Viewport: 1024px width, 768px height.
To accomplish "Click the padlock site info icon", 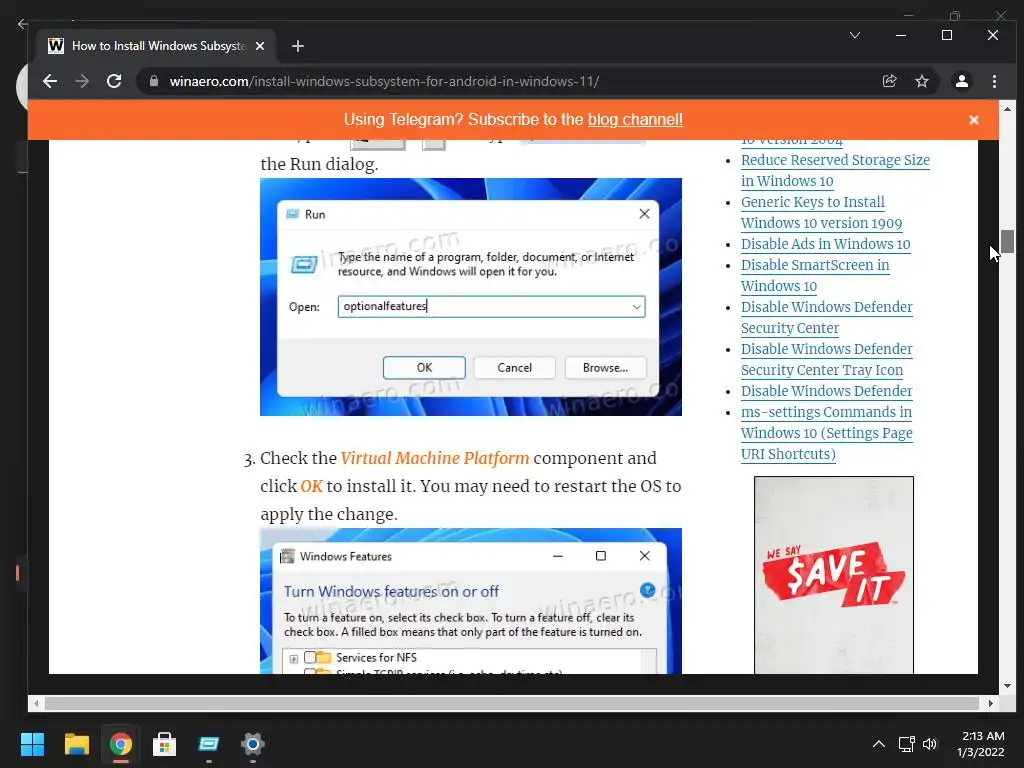I will coord(154,81).
